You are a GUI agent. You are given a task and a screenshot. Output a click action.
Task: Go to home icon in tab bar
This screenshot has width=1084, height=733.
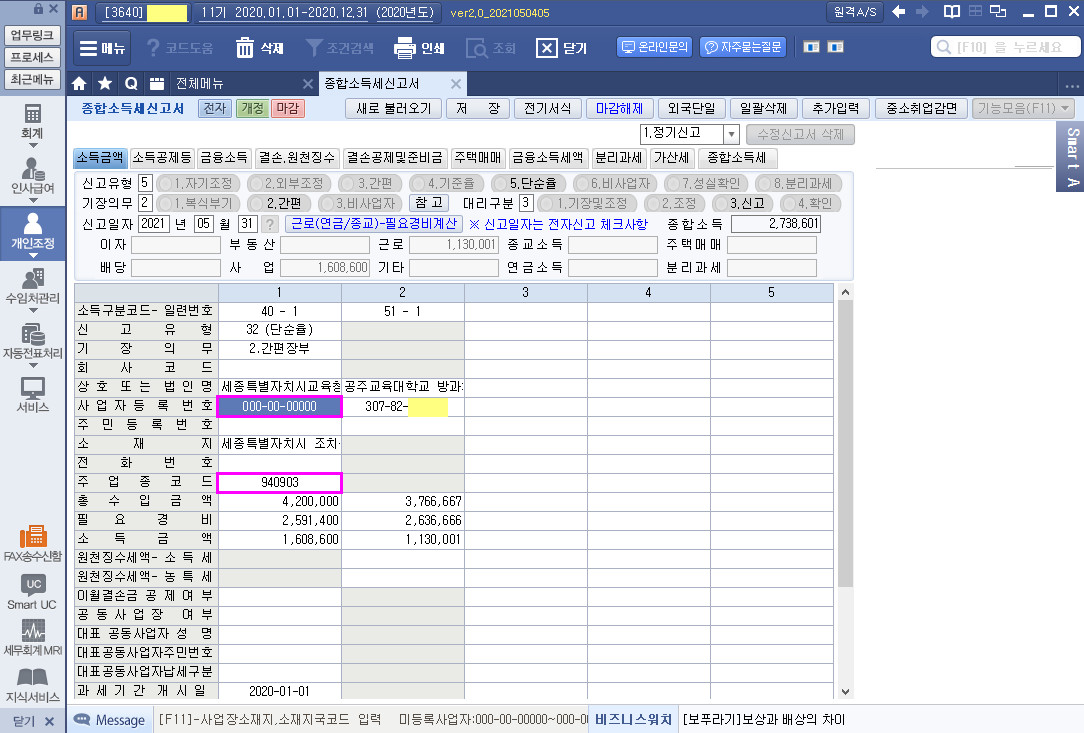point(80,84)
